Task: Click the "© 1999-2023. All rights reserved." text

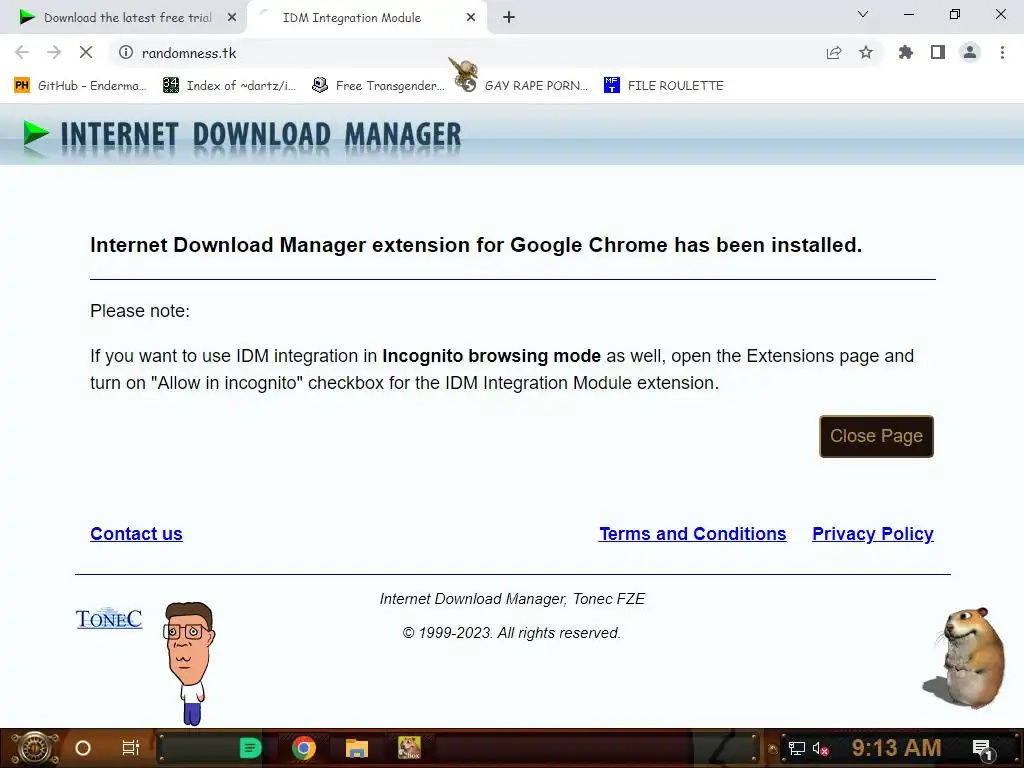Action: point(511,633)
